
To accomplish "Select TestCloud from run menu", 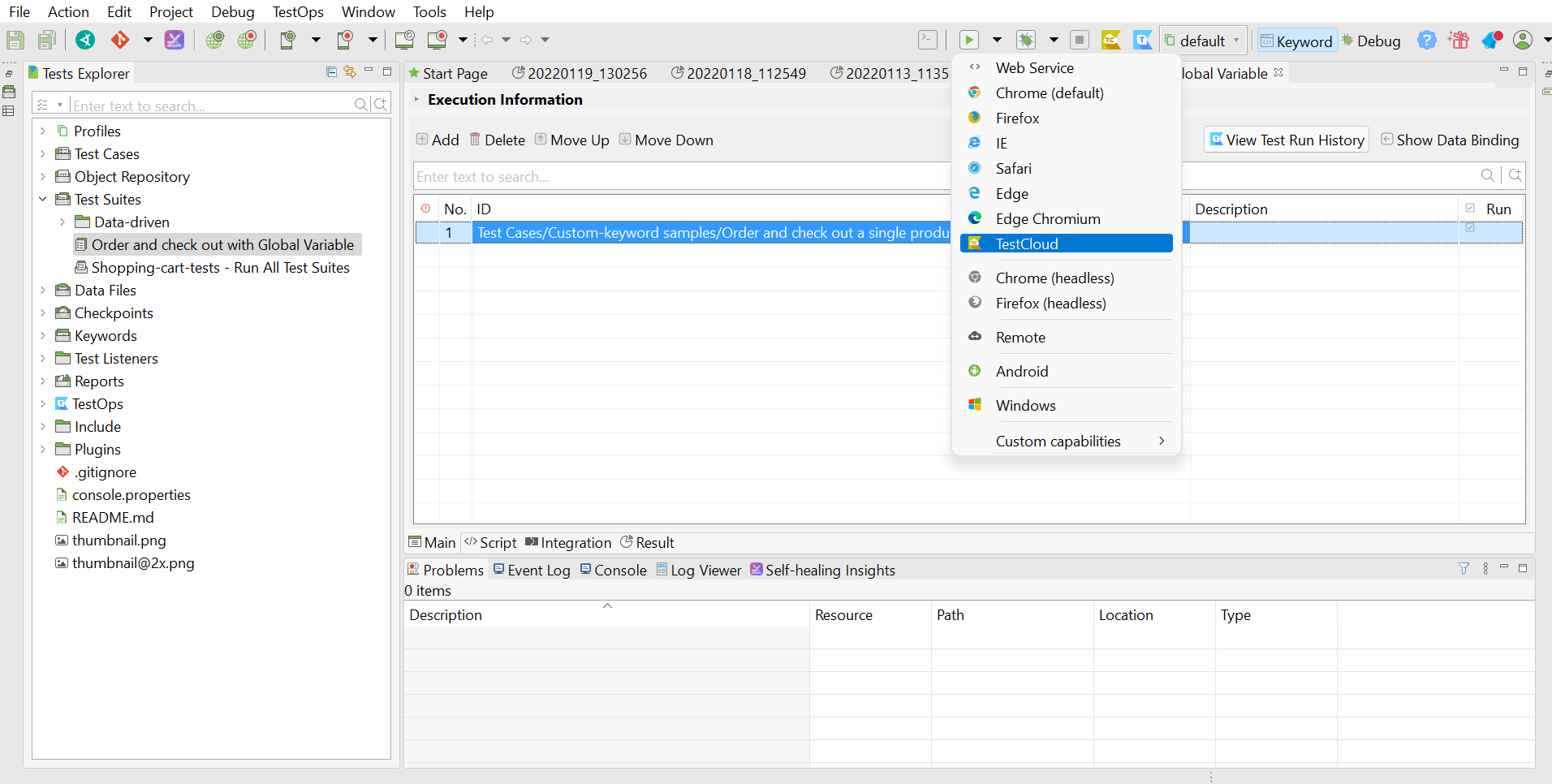I will tap(1067, 243).
